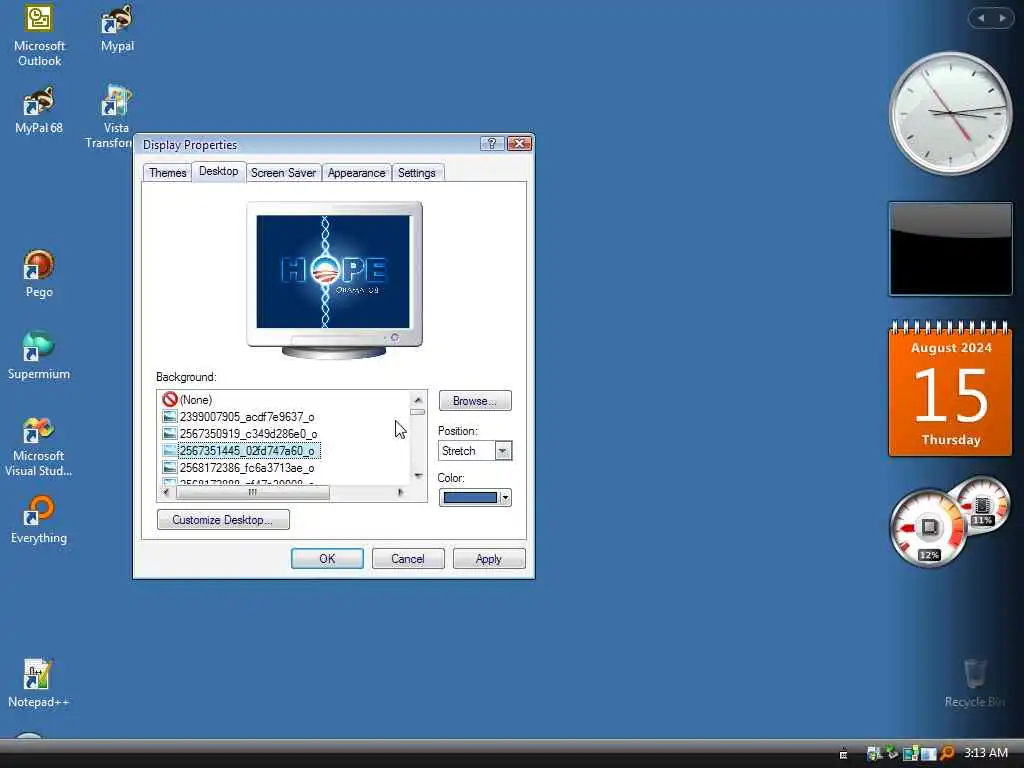Select the MyPal 68 desktop icon
This screenshot has width=1024, height=768.
click(39, 111)
